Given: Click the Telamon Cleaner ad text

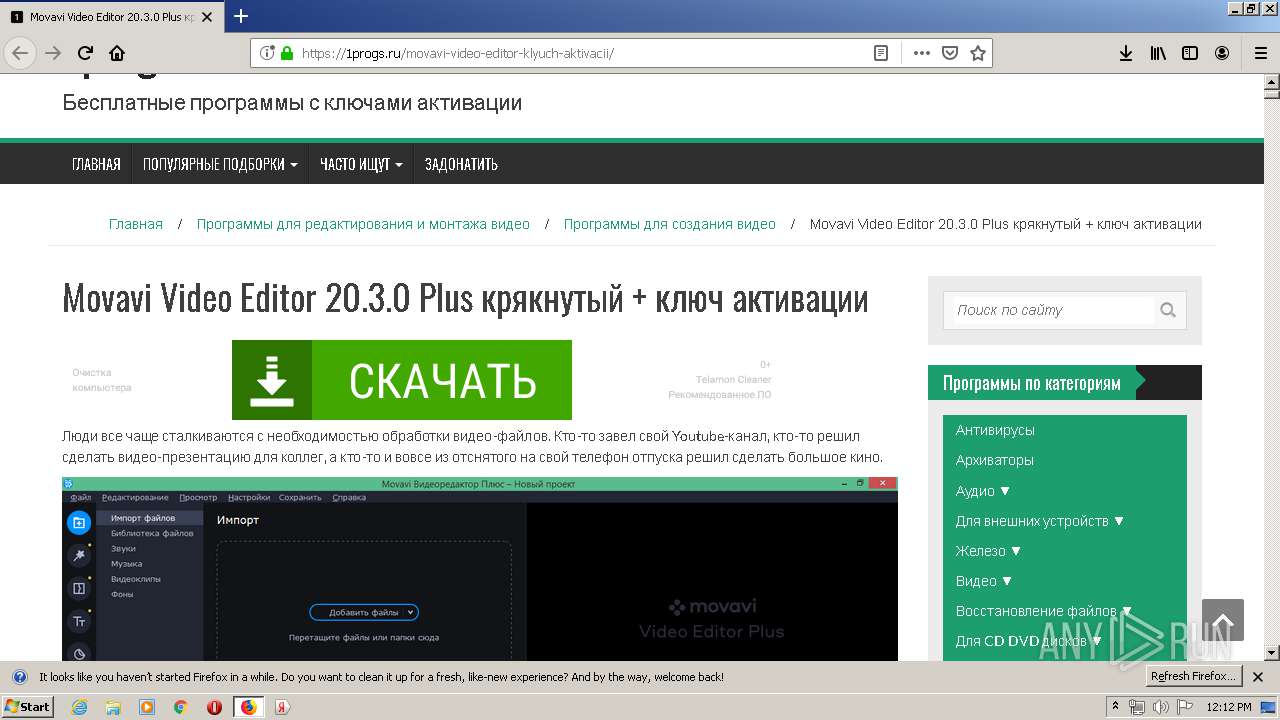Looking at the screenshot, I should click(x=733, y=380).
